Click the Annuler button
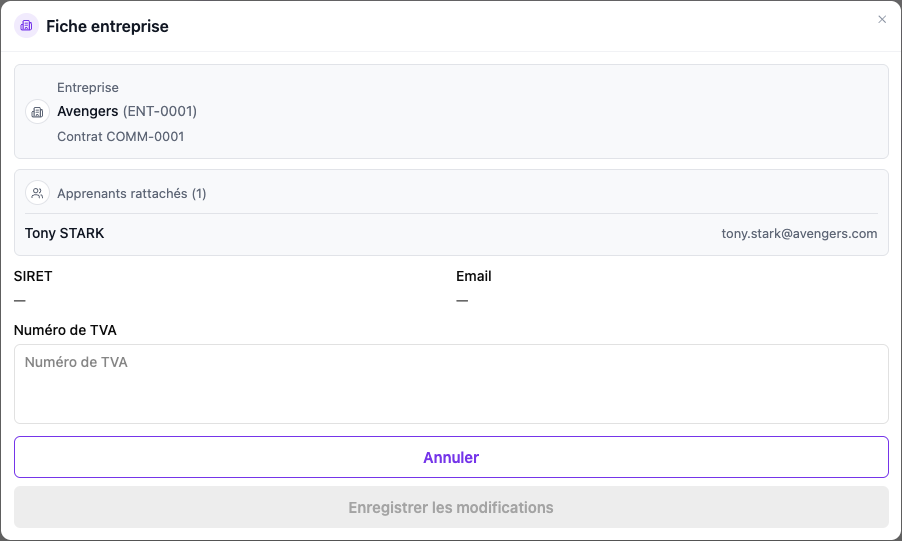The width and height of the screenshot is (902, 541). (x=451, y=457)
